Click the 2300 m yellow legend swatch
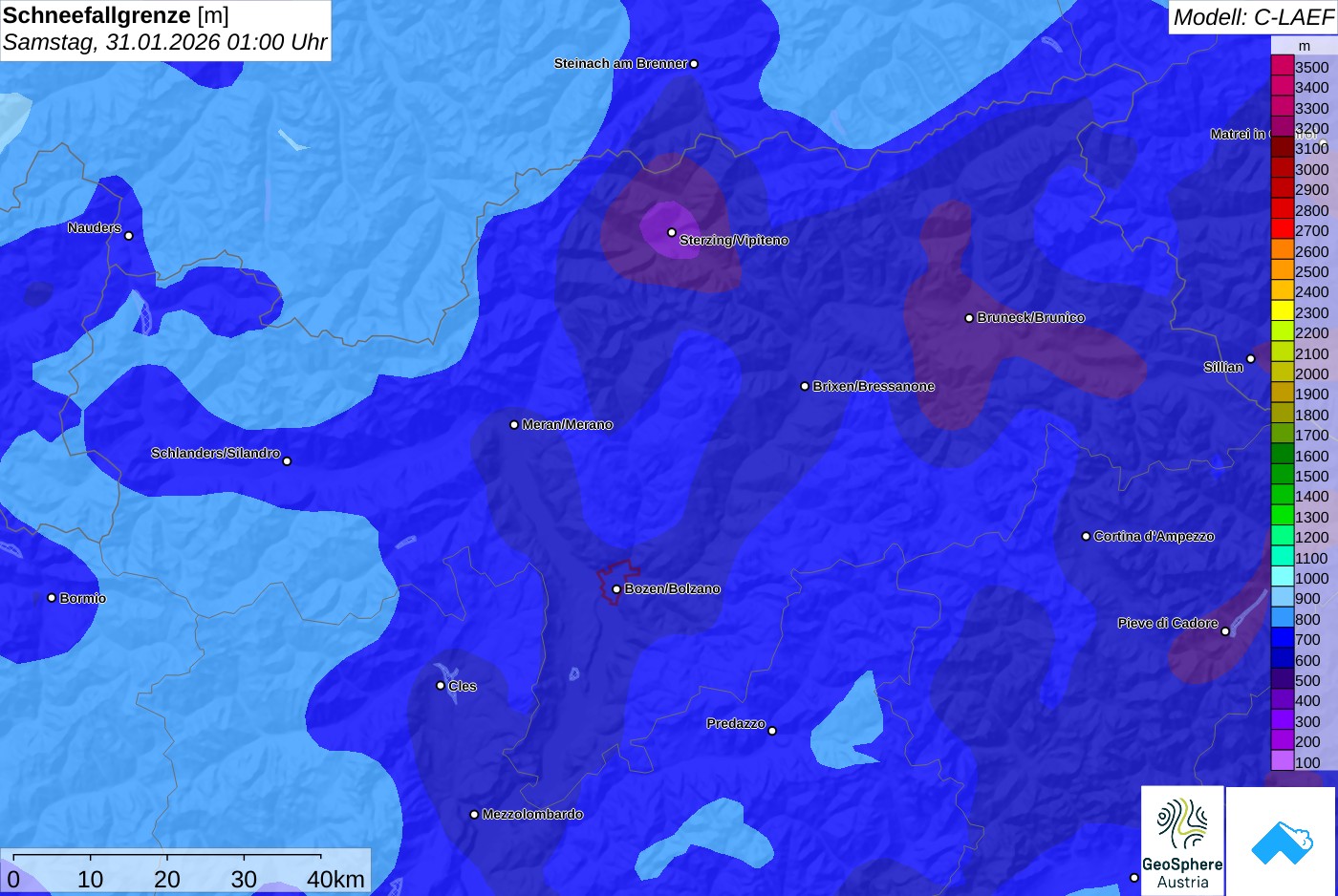 1282,311
